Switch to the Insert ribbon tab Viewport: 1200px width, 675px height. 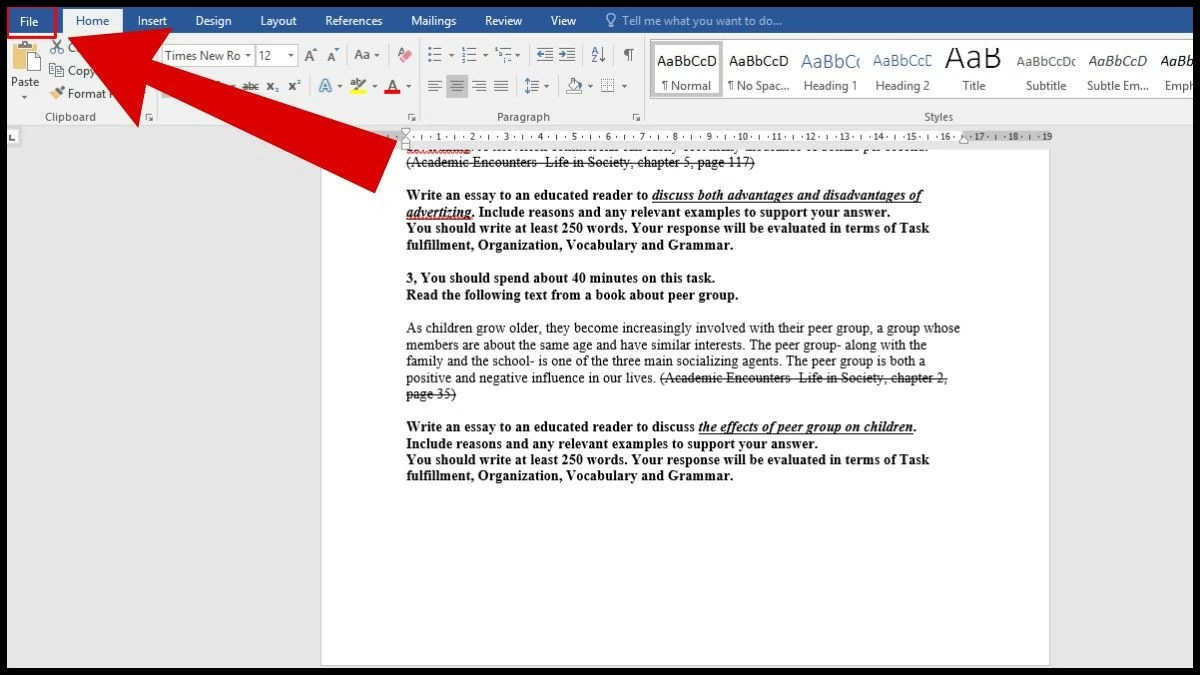pyautogui.click(x=152, y=21)
